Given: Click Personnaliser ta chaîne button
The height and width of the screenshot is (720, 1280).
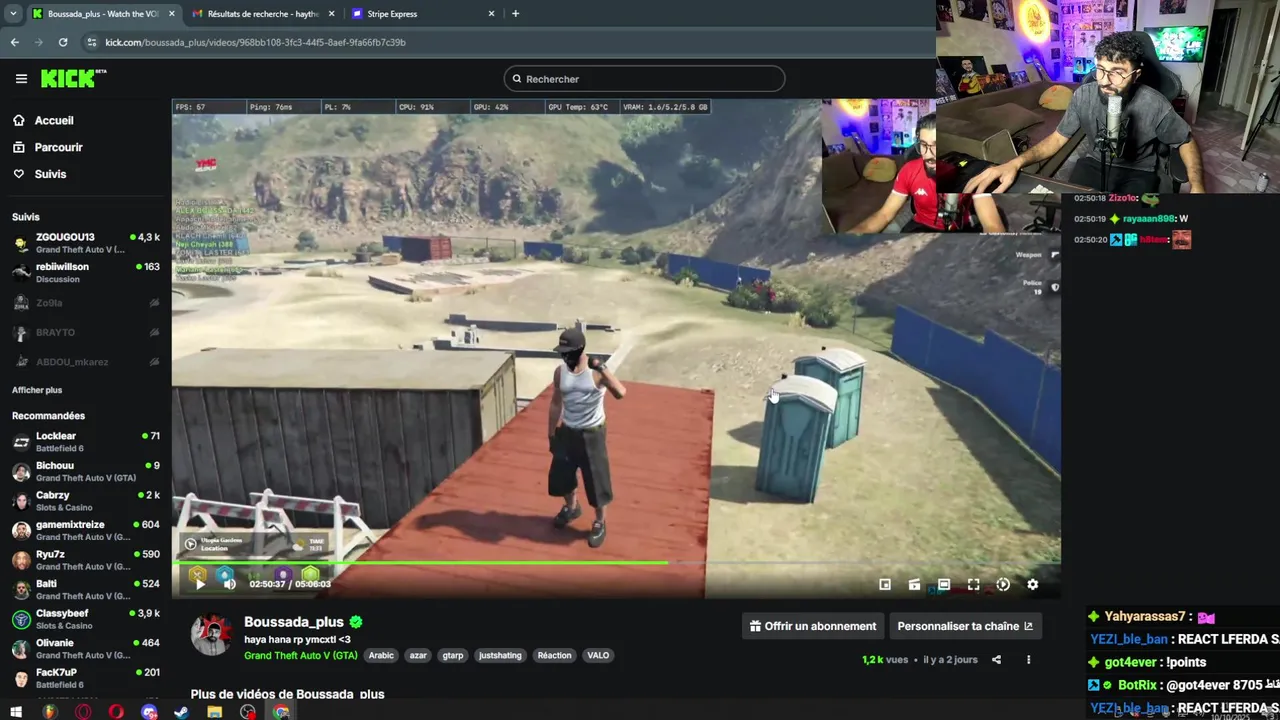Looking at the screenshot, I should [x=965, y=626].
